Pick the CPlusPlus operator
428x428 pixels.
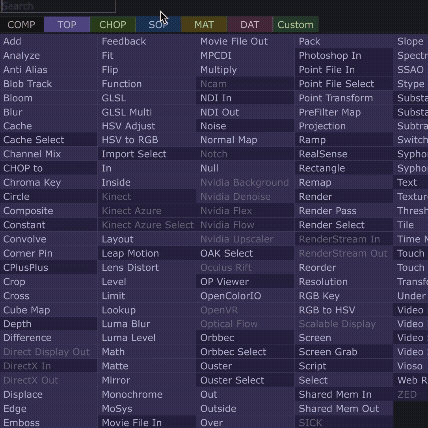tap(49, 268)
